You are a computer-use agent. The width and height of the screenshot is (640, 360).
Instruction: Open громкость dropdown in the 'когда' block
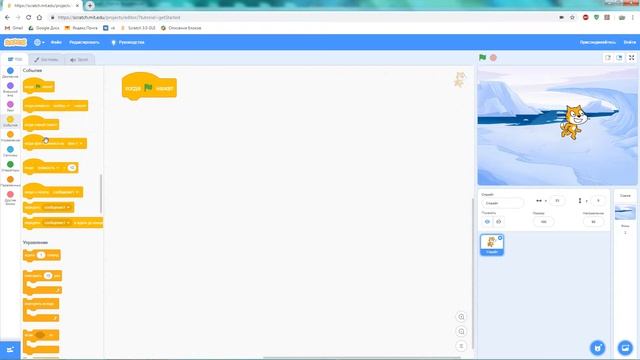49,168
